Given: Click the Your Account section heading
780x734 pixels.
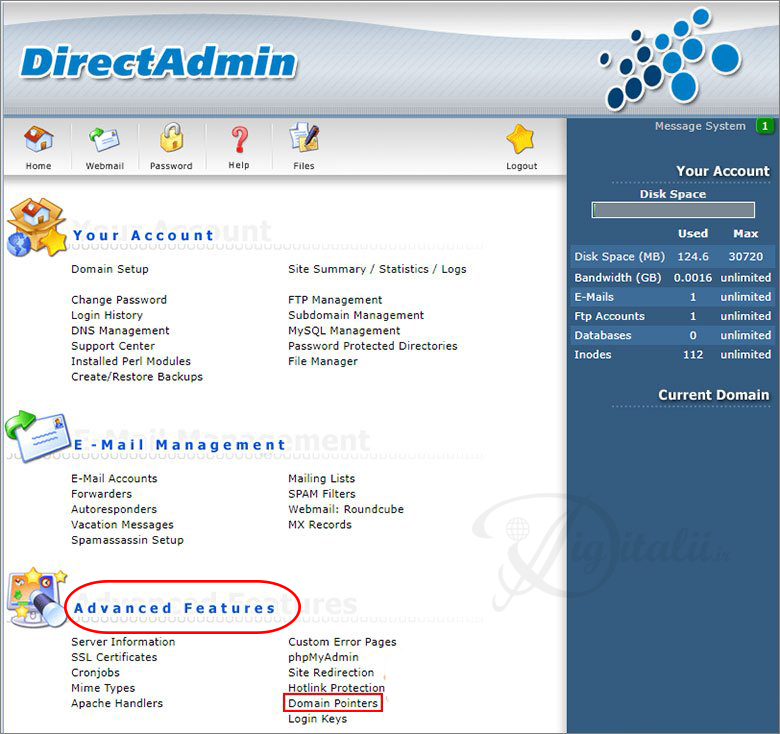Looking at the screenshot, I should [x=143, y=235].
